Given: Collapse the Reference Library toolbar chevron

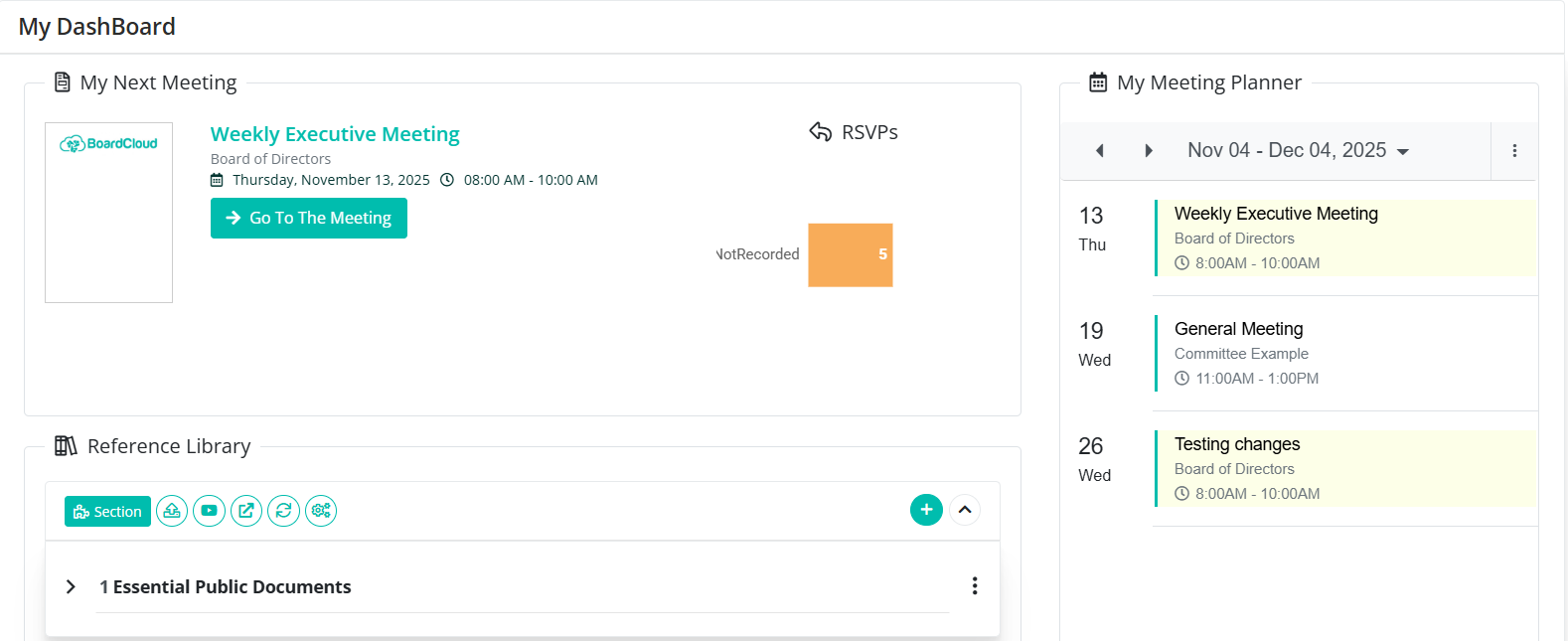Looking at the screenshot, I should point(965,510).
